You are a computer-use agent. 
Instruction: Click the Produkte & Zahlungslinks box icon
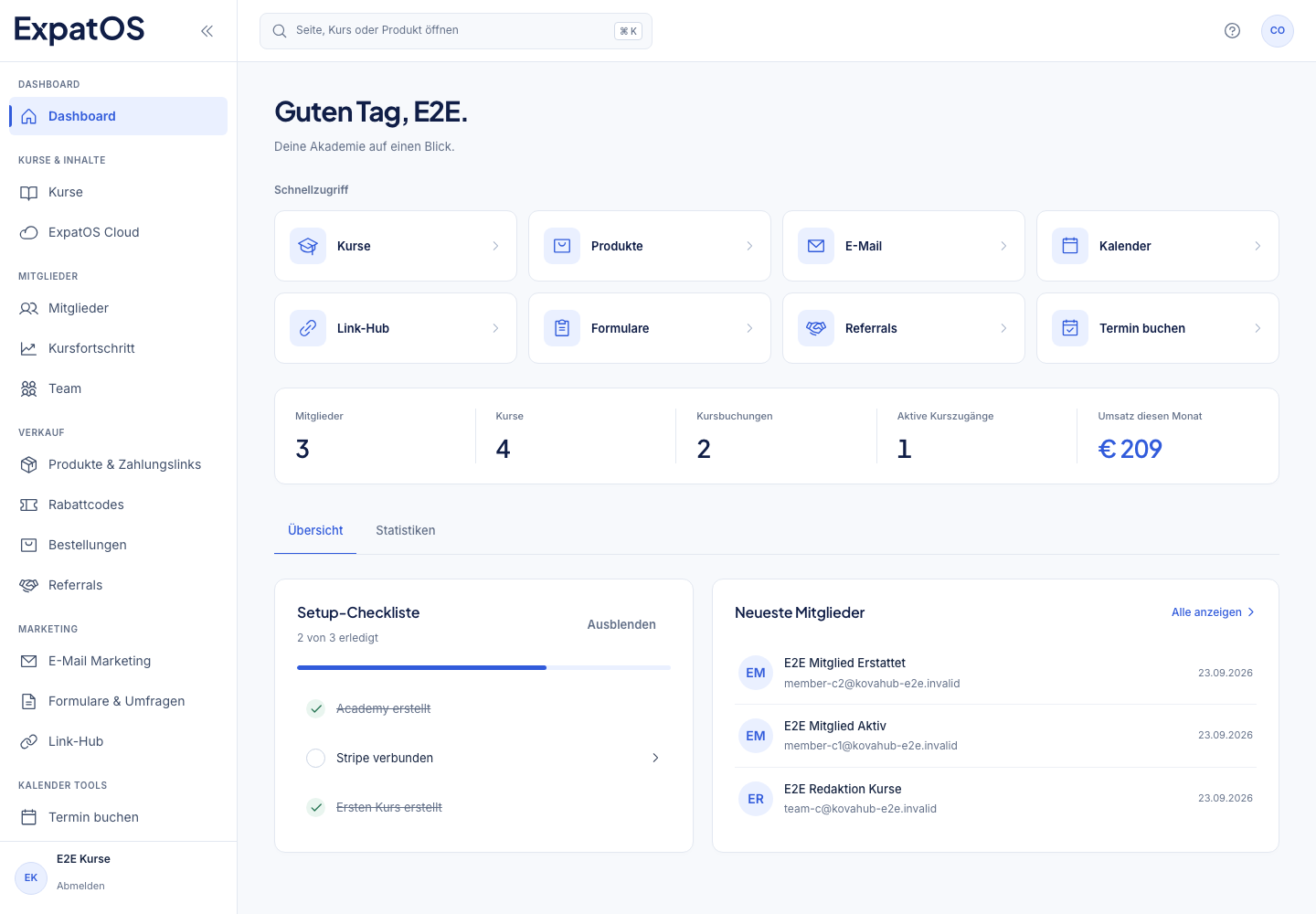[29, 464]
